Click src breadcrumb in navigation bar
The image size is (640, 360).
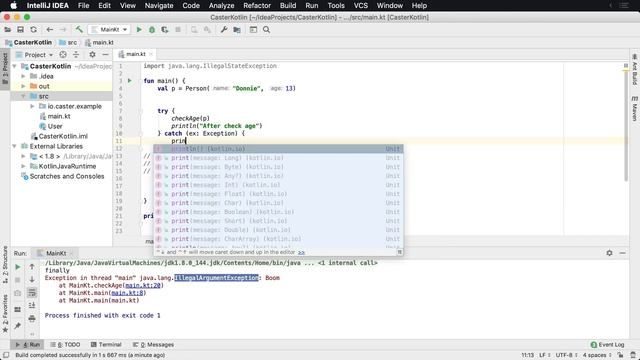(x=68, y=42)
